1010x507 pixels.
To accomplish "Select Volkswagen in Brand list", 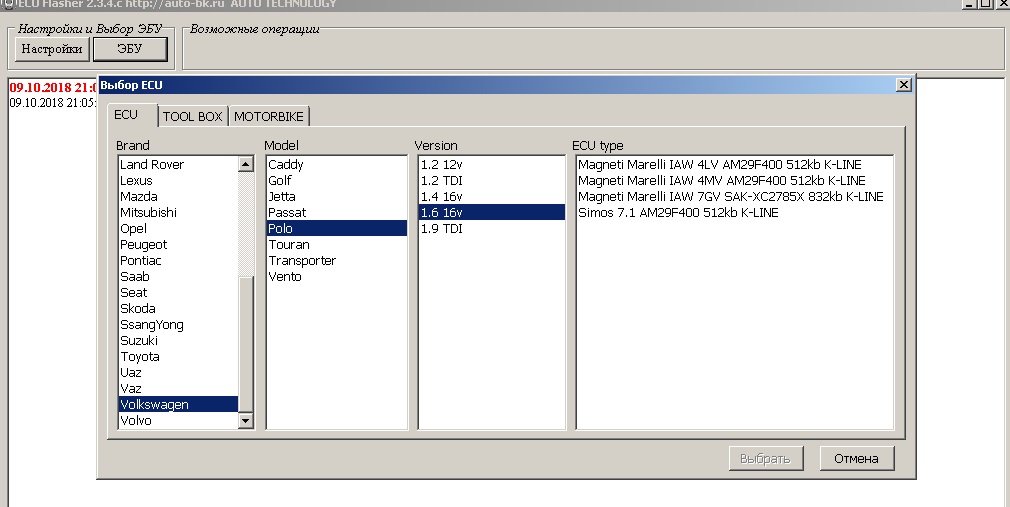I will coord(178,405).
